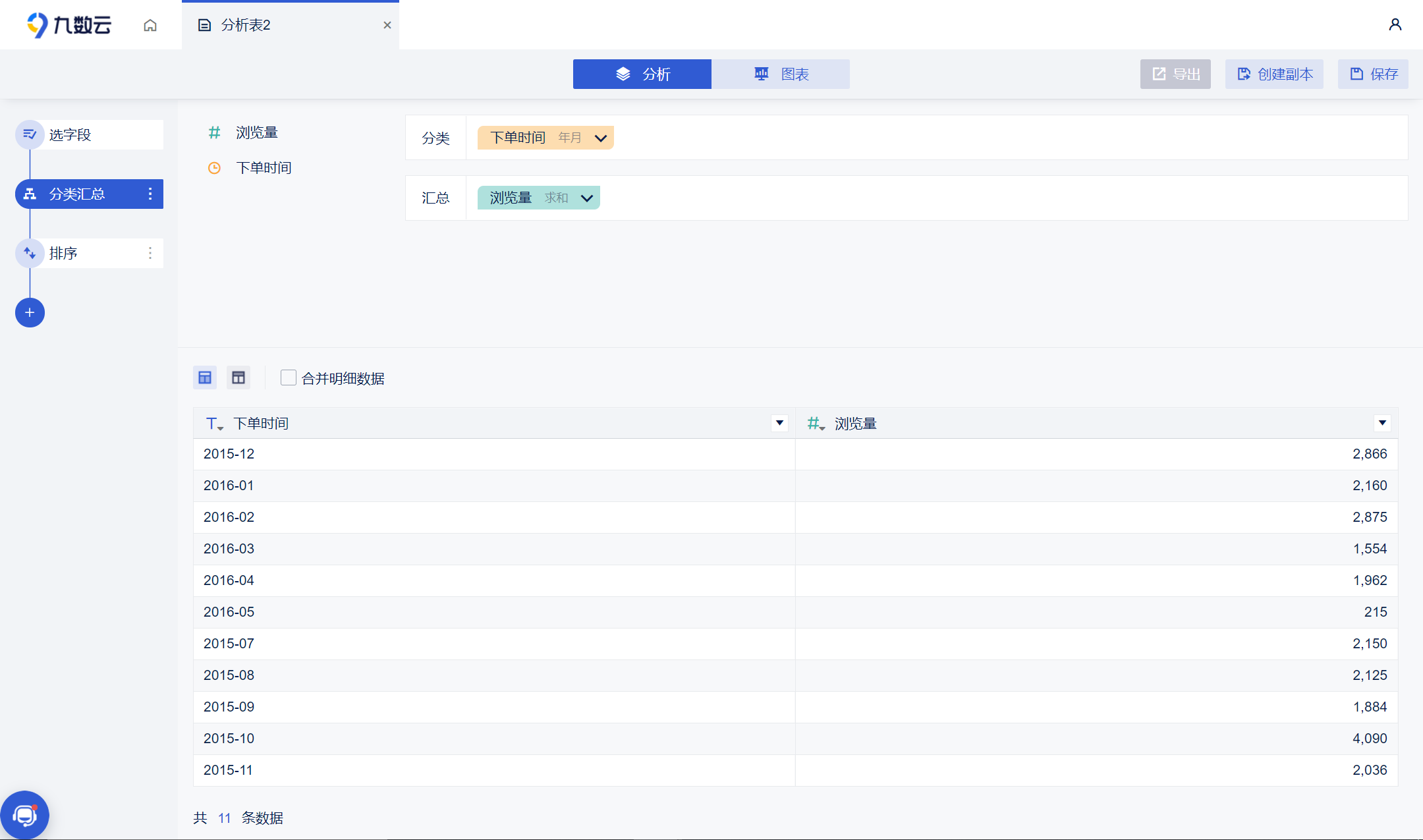Image resolution: width=1423 pixels, height=840 pixels.
Task: Click the plus button to add step
Action: 30,312
